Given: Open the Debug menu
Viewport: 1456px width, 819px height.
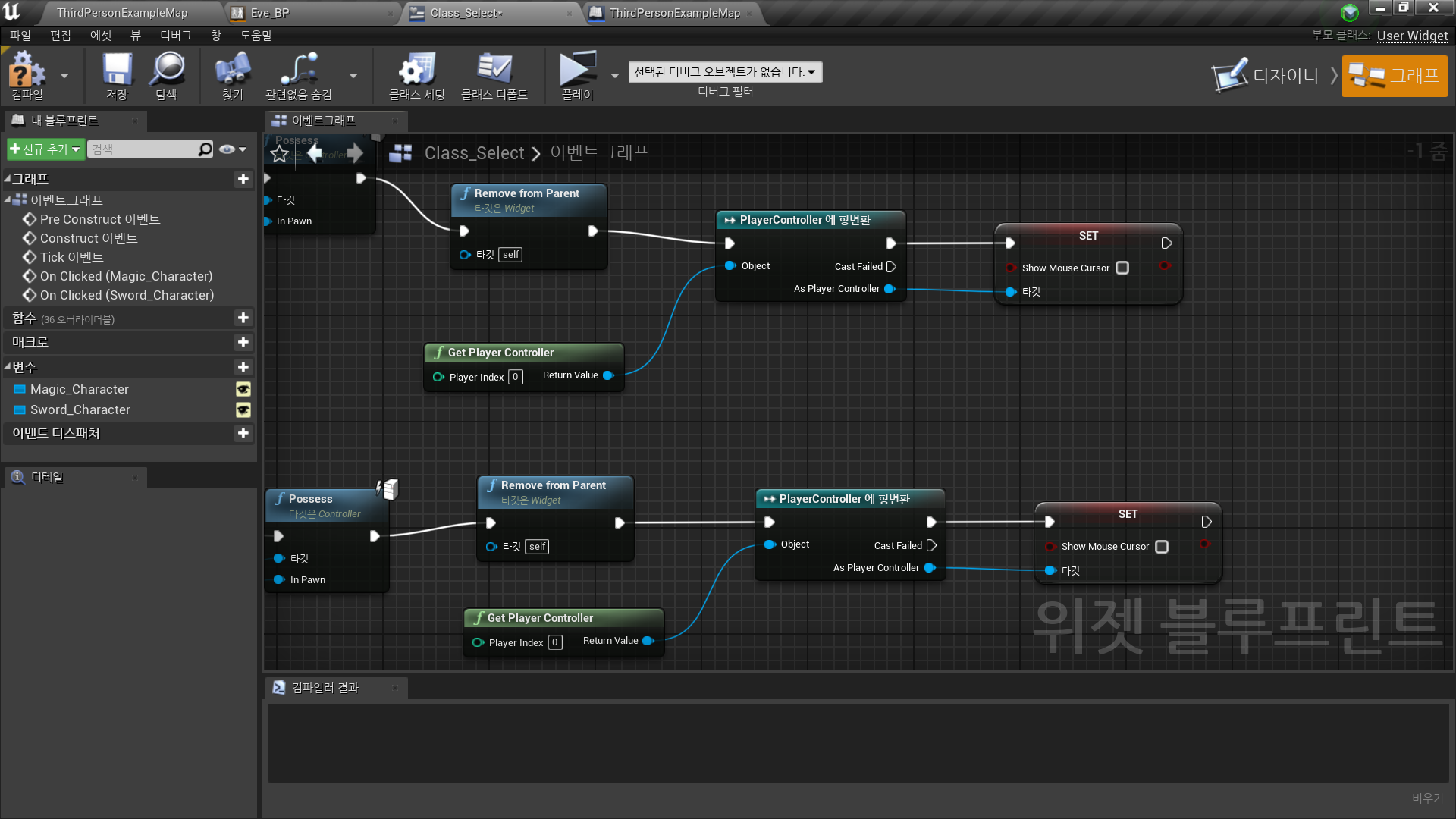Looking at the screenshot, I should [x=175, y=36].
